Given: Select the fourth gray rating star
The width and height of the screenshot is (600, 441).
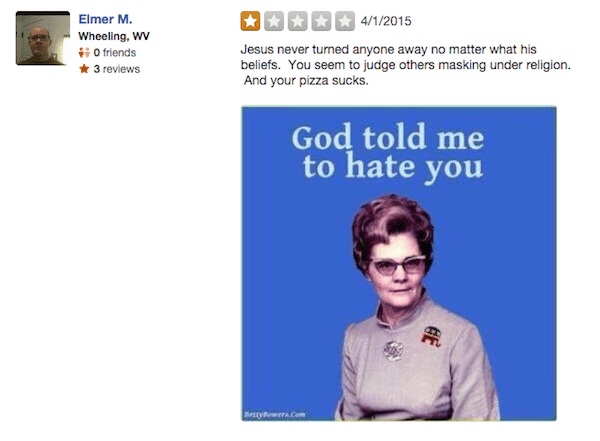Looking at the screenshot, I should click(322, 20).
